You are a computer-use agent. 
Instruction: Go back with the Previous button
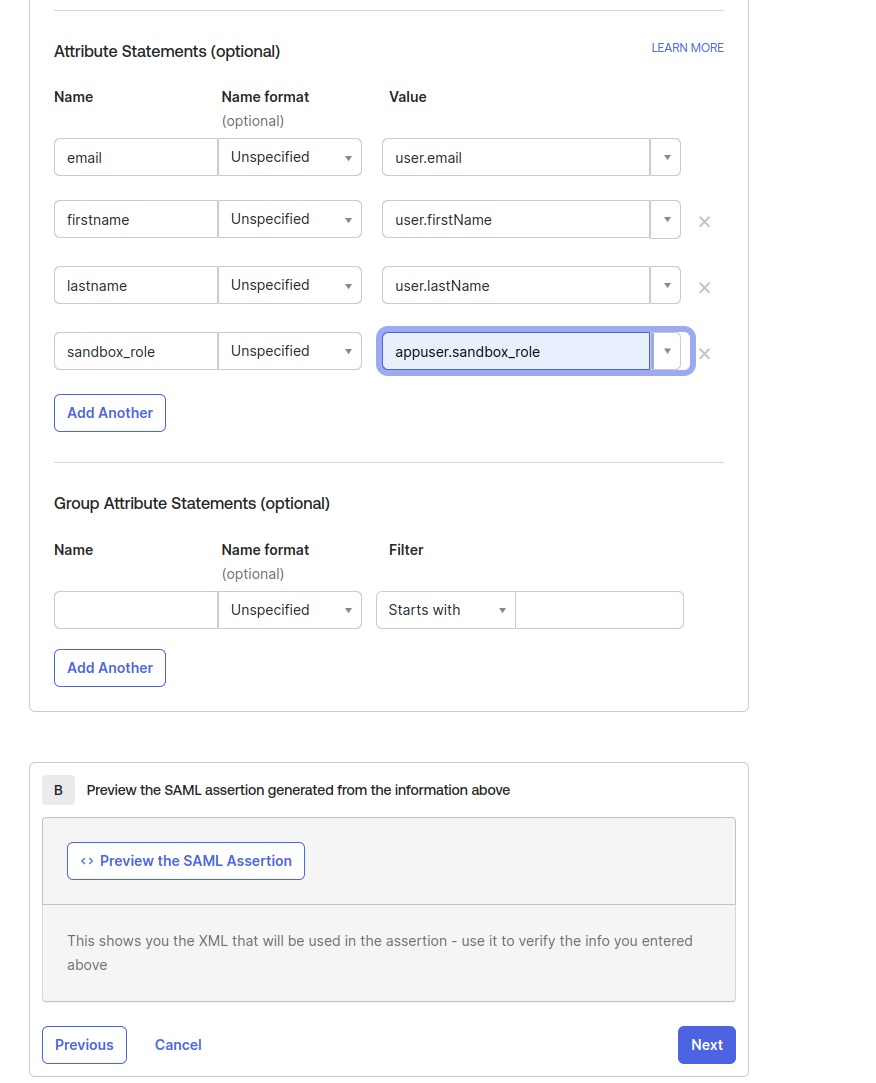point(84,1045)
